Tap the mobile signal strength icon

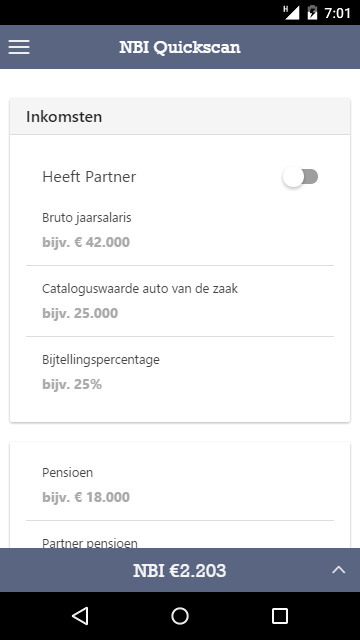coord(291,13)
